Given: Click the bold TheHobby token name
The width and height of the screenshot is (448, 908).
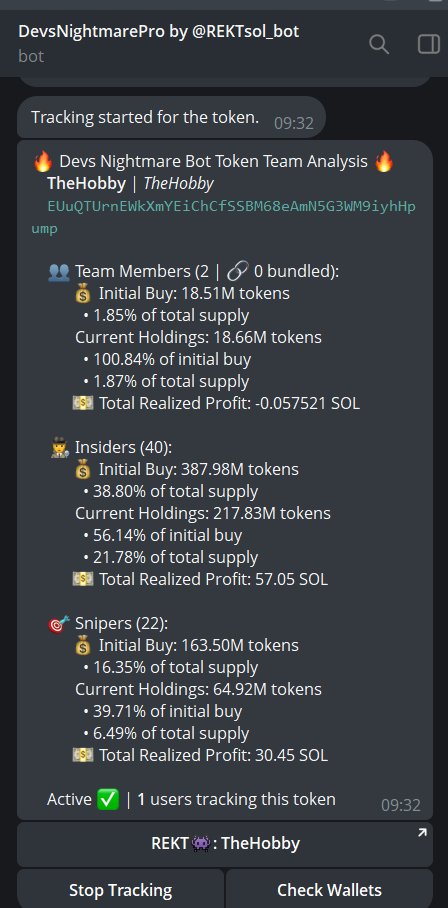Looking at the screenshot, I should (86, 184).
